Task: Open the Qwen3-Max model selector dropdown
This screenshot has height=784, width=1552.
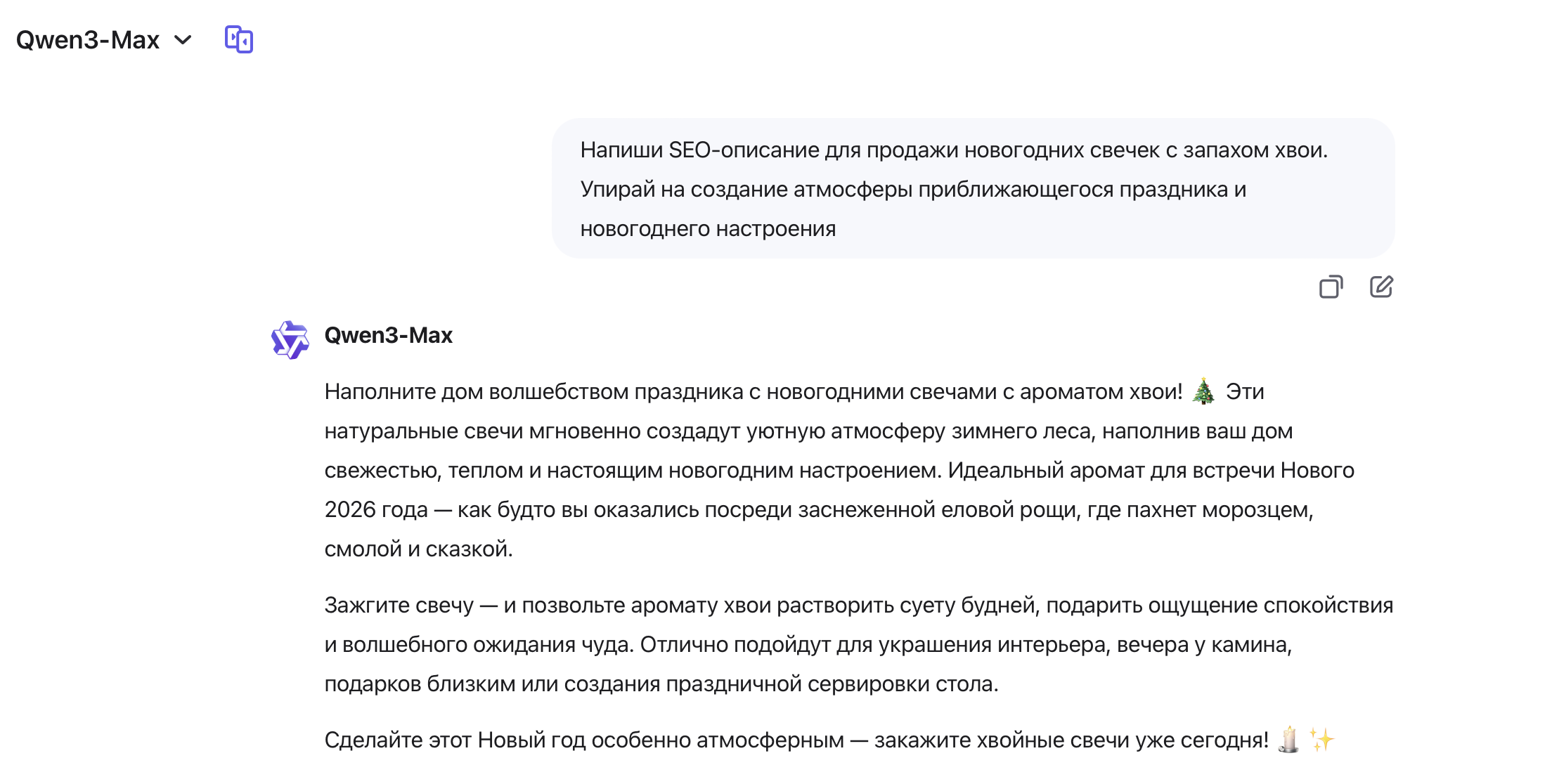Action: coord(88,40)
